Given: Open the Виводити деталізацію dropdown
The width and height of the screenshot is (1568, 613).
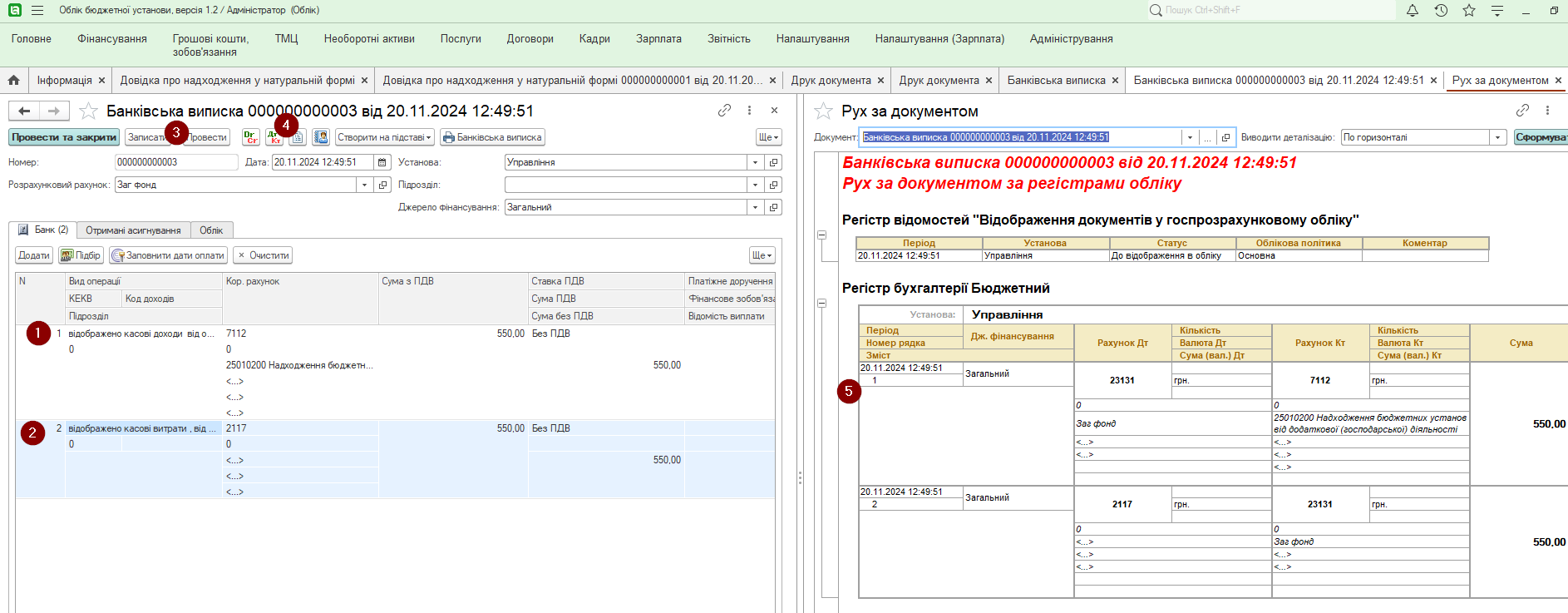Looking at the screenshot, I should pyautogui.click(x=1497, y=138).
